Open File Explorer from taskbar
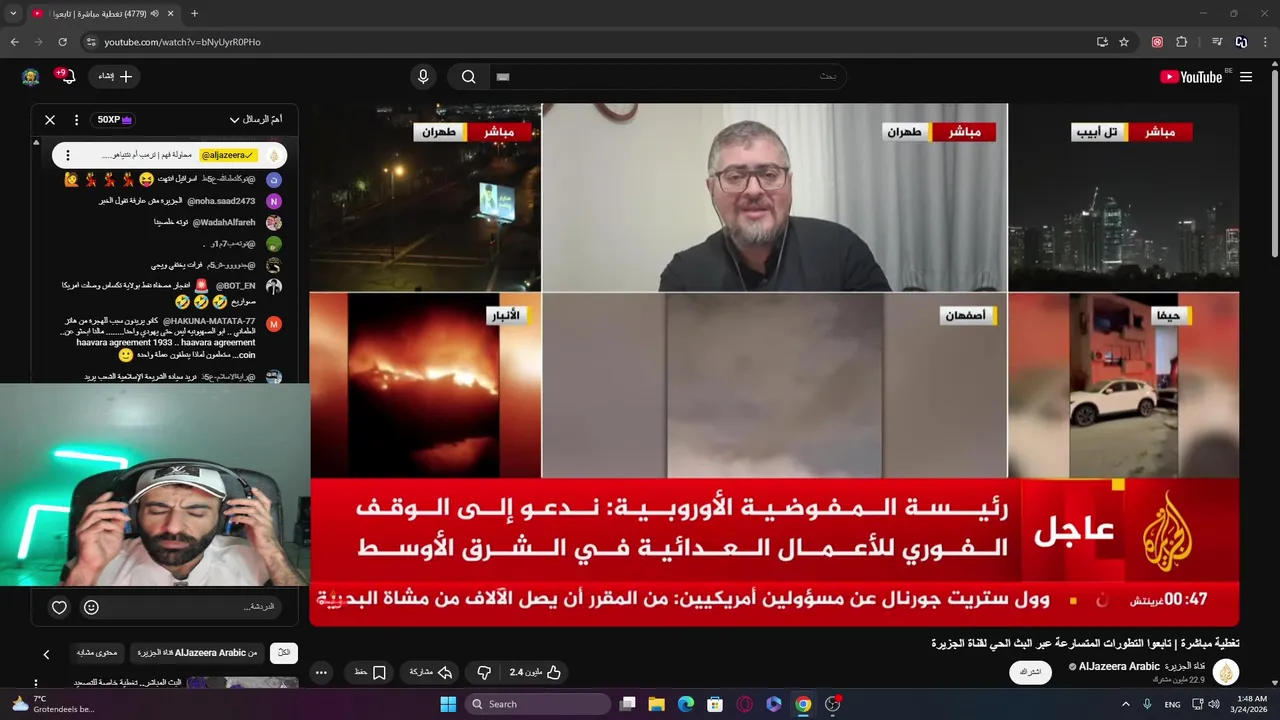 [657, 704]
